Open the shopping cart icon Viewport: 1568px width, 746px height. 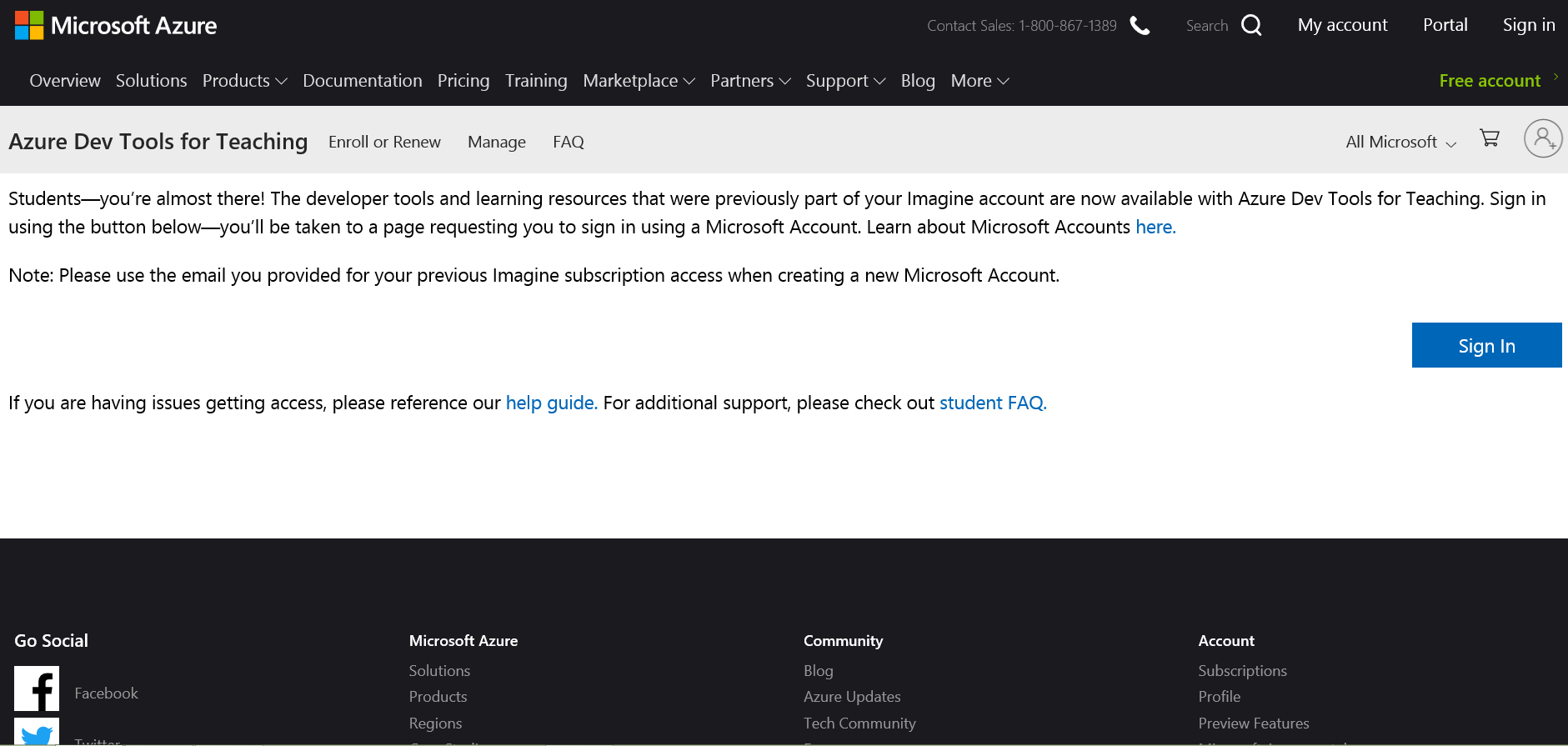coord(1490,138)
